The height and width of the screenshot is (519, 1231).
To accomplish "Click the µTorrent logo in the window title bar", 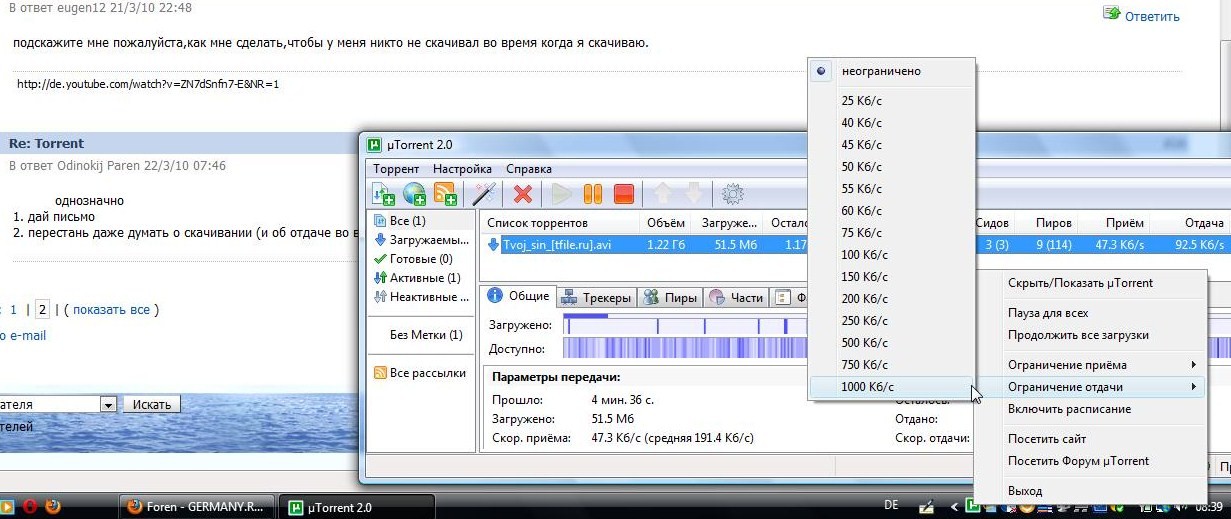I will click(374, 144).
